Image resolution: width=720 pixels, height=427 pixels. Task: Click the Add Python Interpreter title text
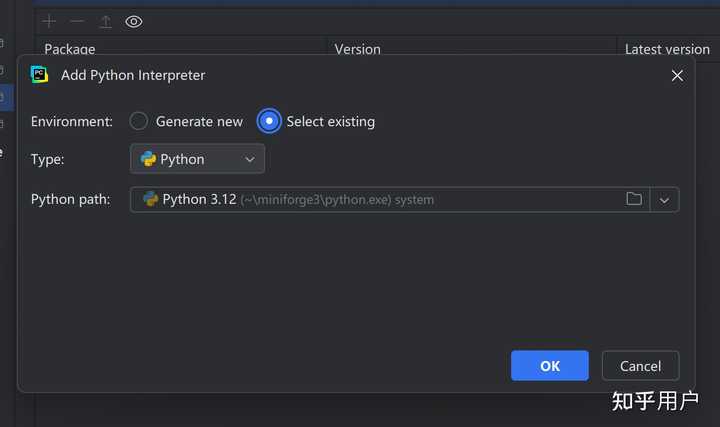coord(133,75)
